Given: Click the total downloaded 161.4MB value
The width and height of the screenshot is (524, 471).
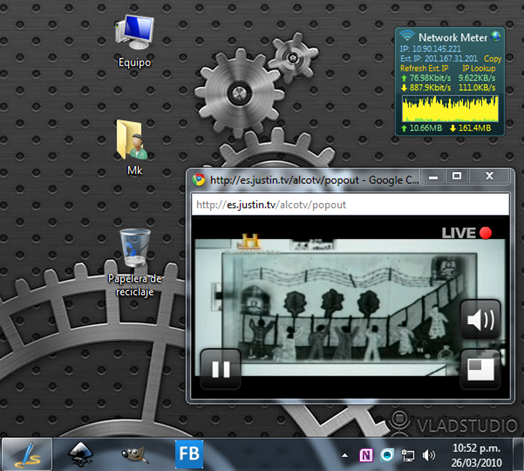Looking at the screenshot, I should coord(475,128).
